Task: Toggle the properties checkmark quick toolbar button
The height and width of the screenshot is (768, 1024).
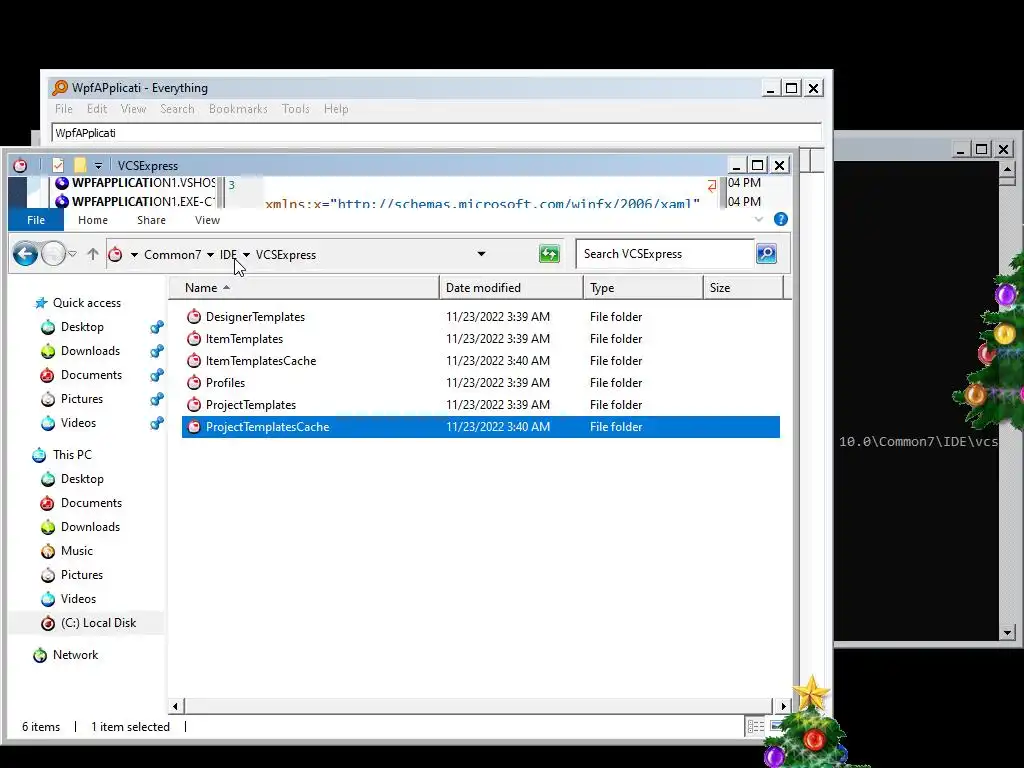Action: click(58, 165)
